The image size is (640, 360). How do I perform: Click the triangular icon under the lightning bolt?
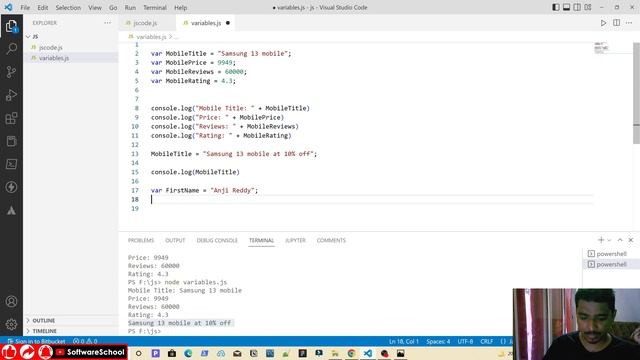tap(11, 210)
